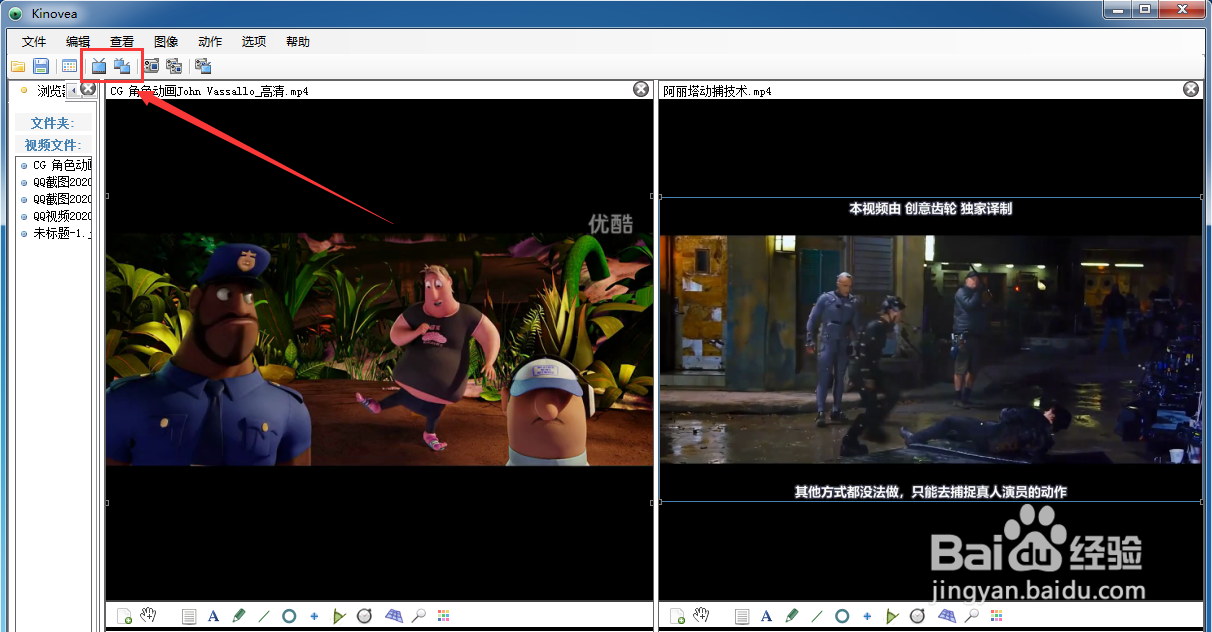Select pencil tool under CG animation video

238,616
